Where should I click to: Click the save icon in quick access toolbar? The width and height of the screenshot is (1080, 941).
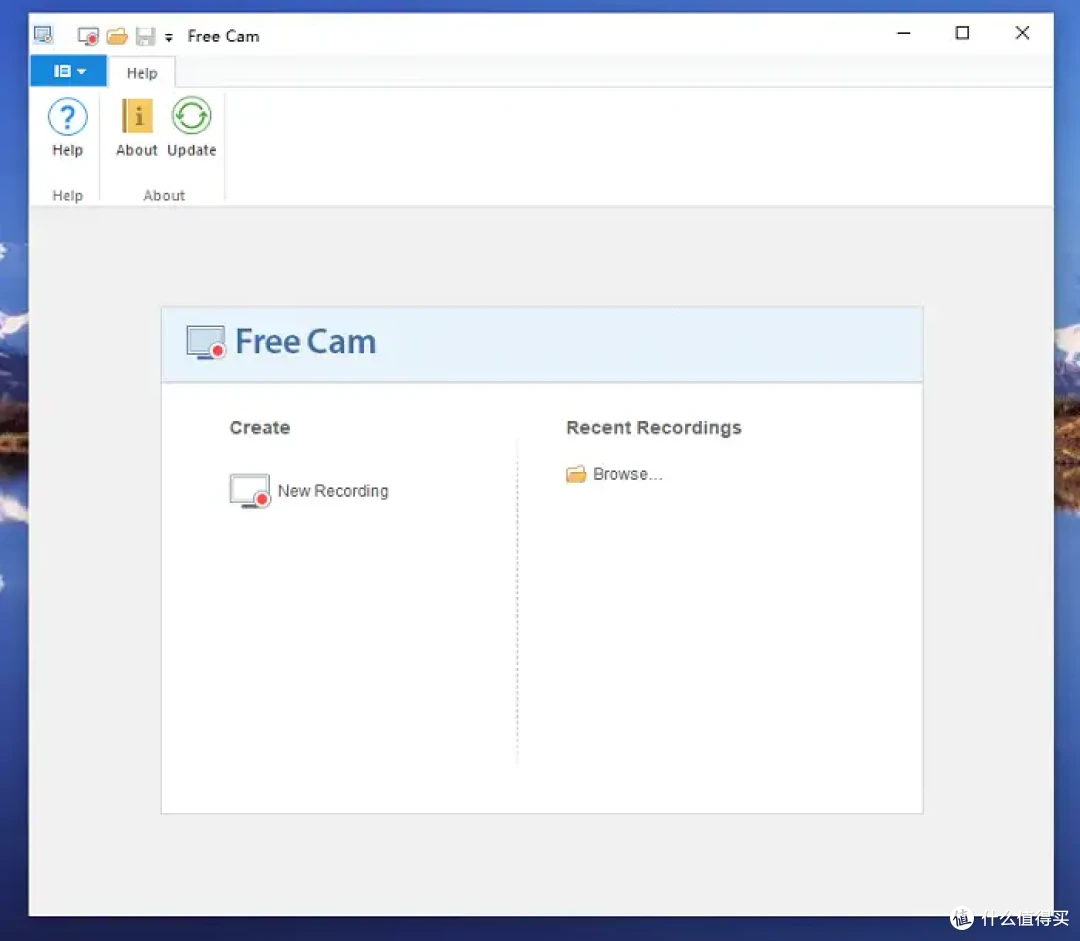click(145, 36)
